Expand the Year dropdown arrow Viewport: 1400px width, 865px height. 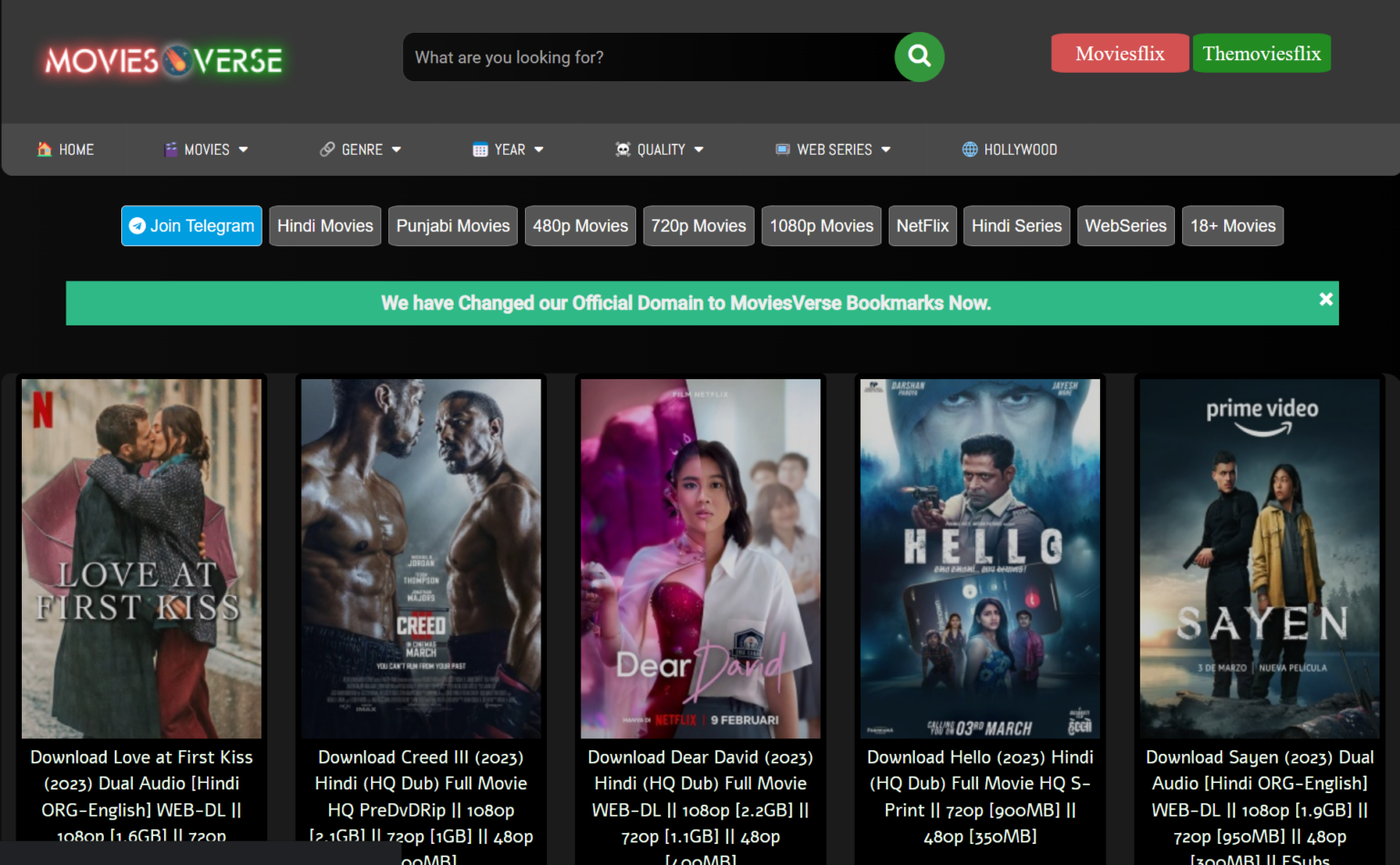pos(539,149)
